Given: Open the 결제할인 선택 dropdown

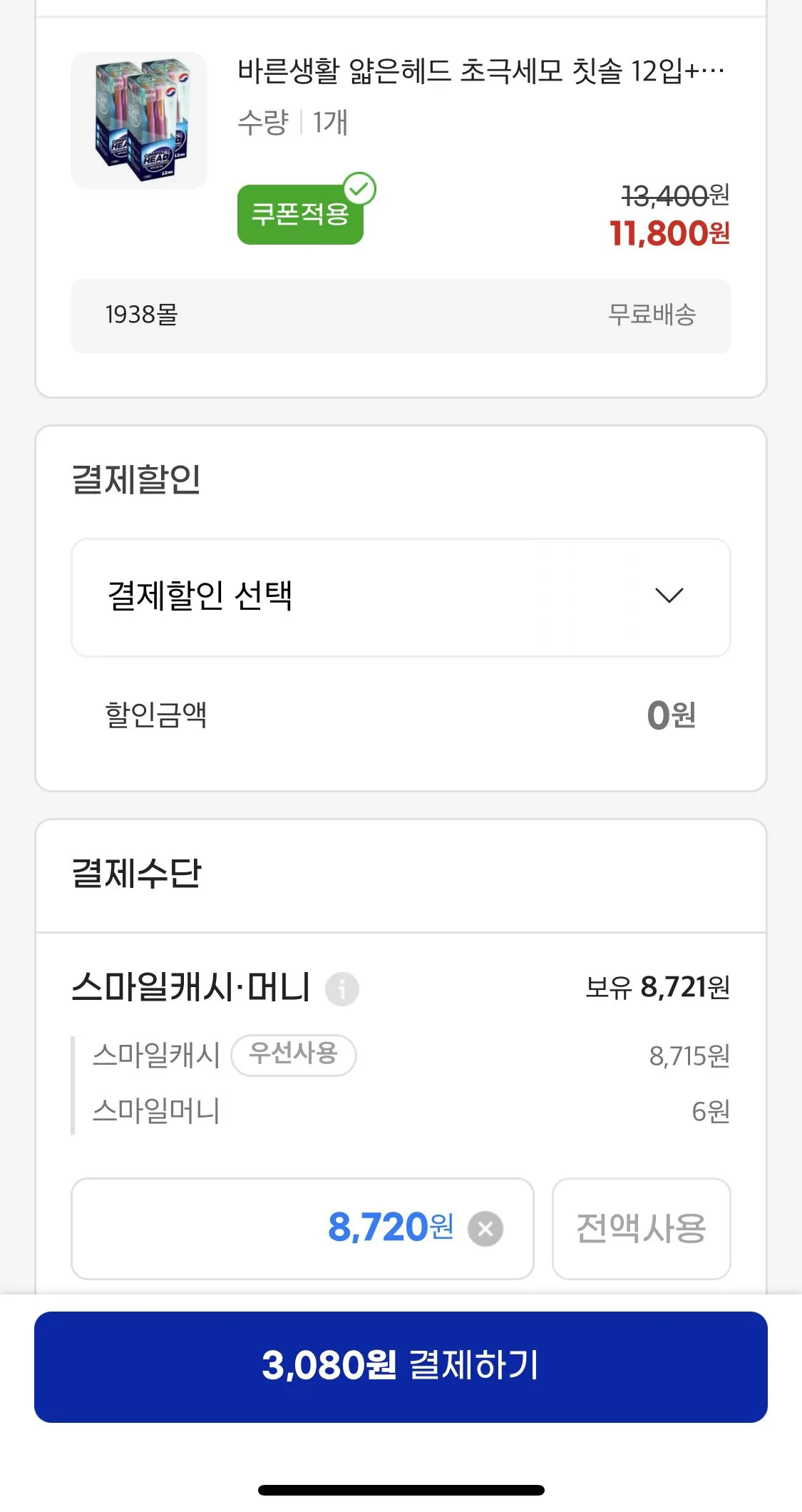Looking at the screenshot, I should (x=401, y=597).
